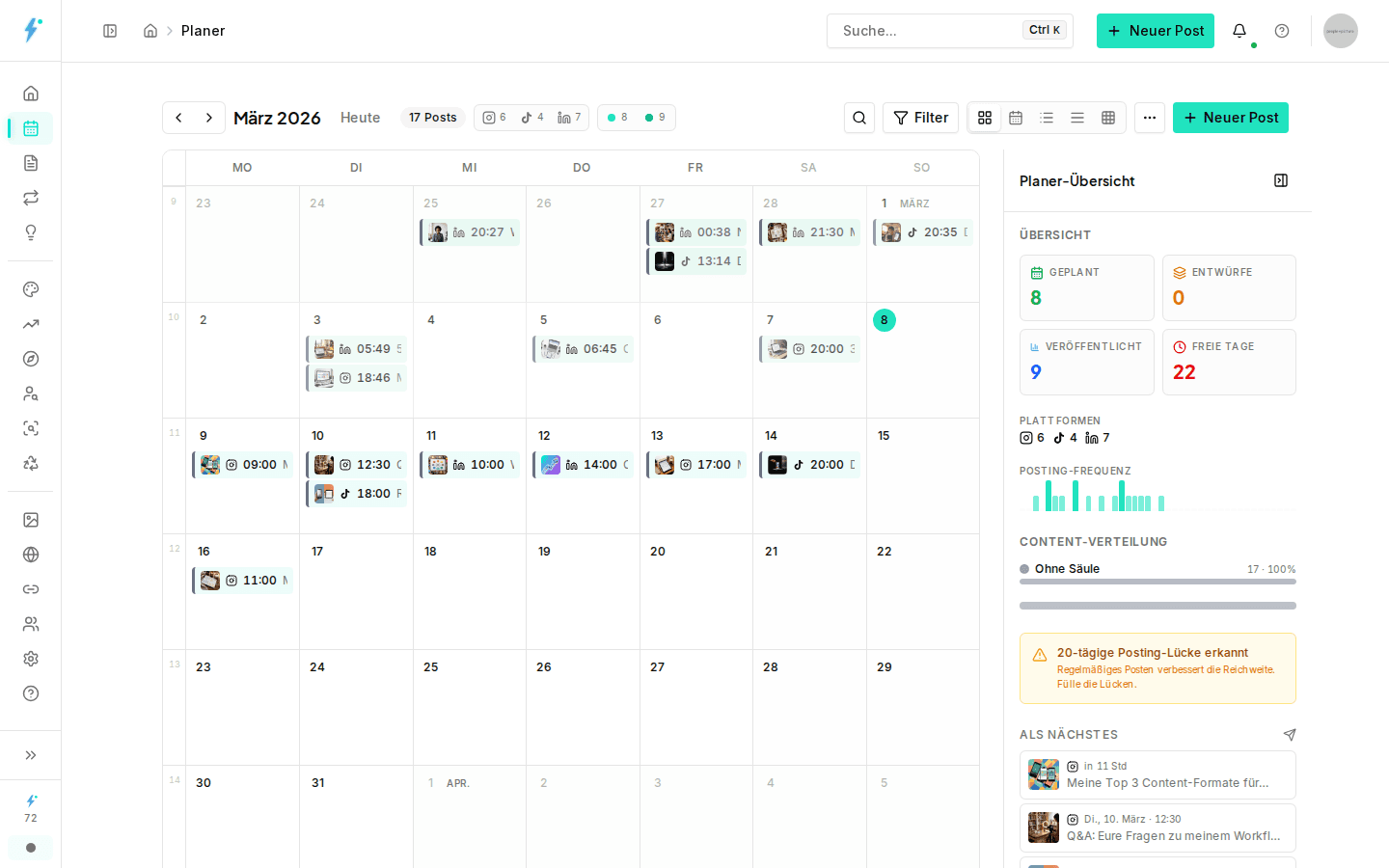This screenshot has height=868, width=1389.
Task: Open the media library image icon
Action: click(30, 519)
